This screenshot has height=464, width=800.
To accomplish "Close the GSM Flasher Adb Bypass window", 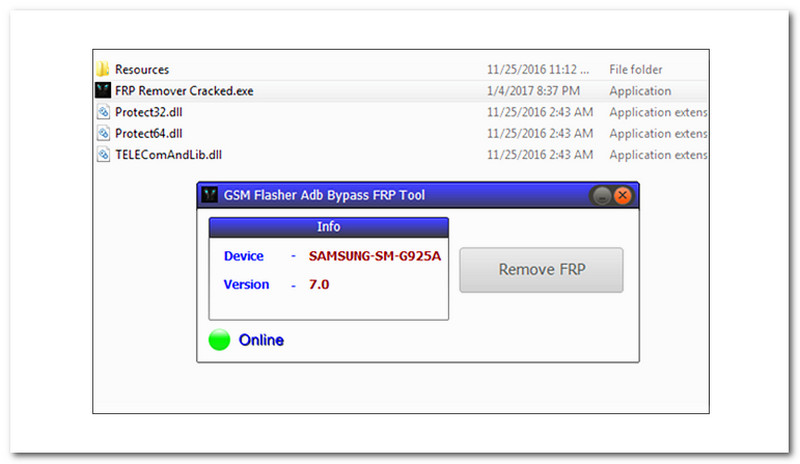I will pyautogui.click(x=622, y=196).
